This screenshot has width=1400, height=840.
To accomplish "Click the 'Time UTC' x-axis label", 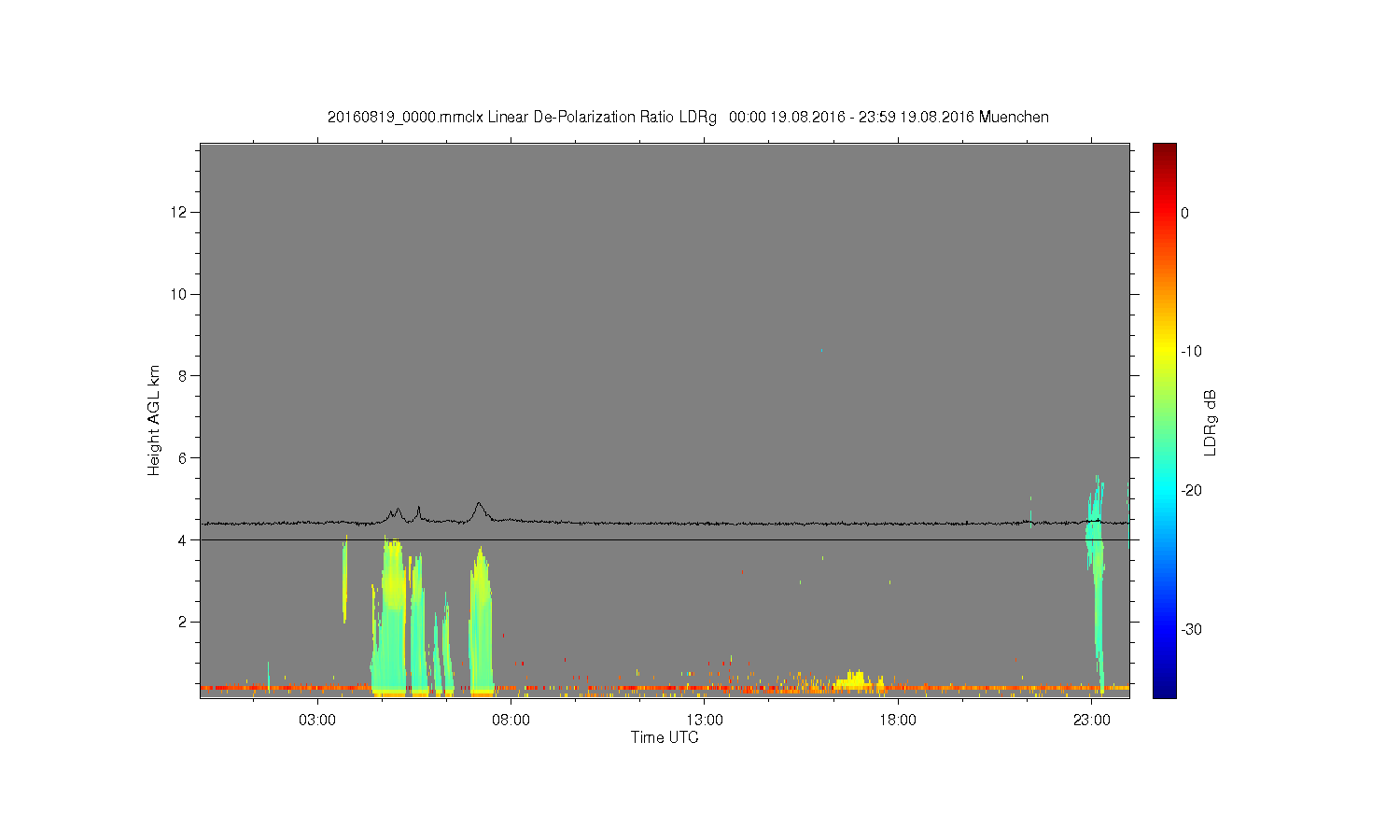I will [665, 737].
